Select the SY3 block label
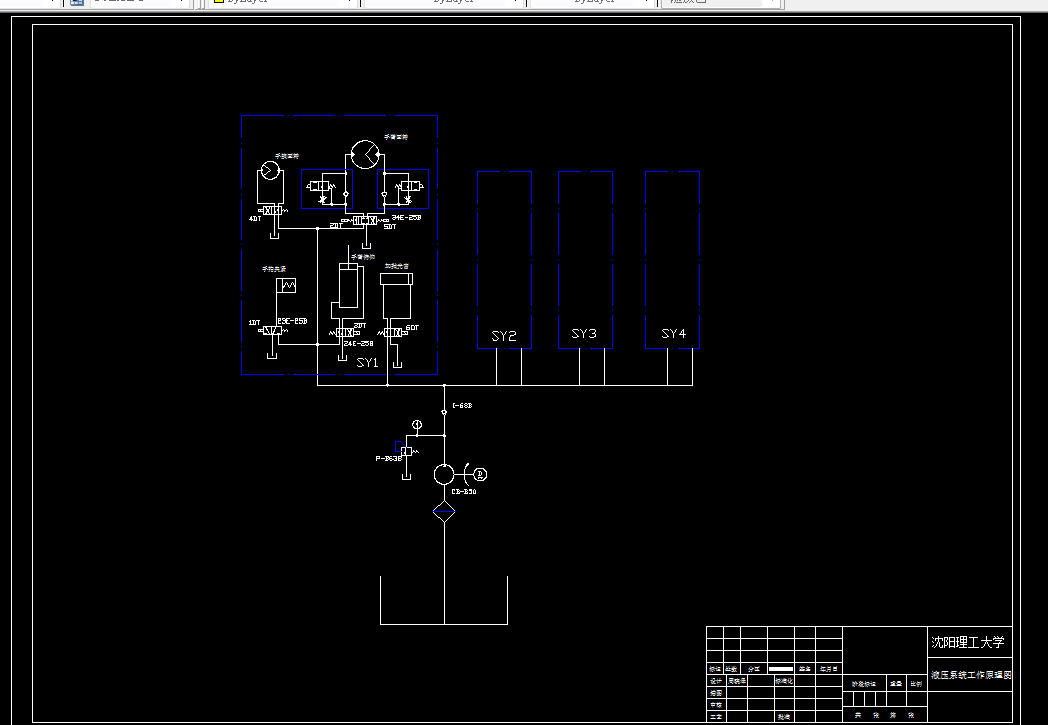This screenshot has width=1048, height=725. [584, 333]
